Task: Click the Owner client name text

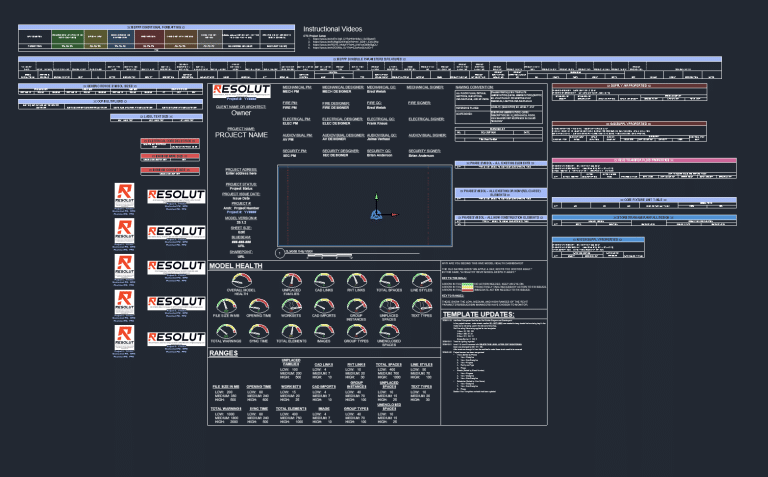Action: (x=241, y=113)
